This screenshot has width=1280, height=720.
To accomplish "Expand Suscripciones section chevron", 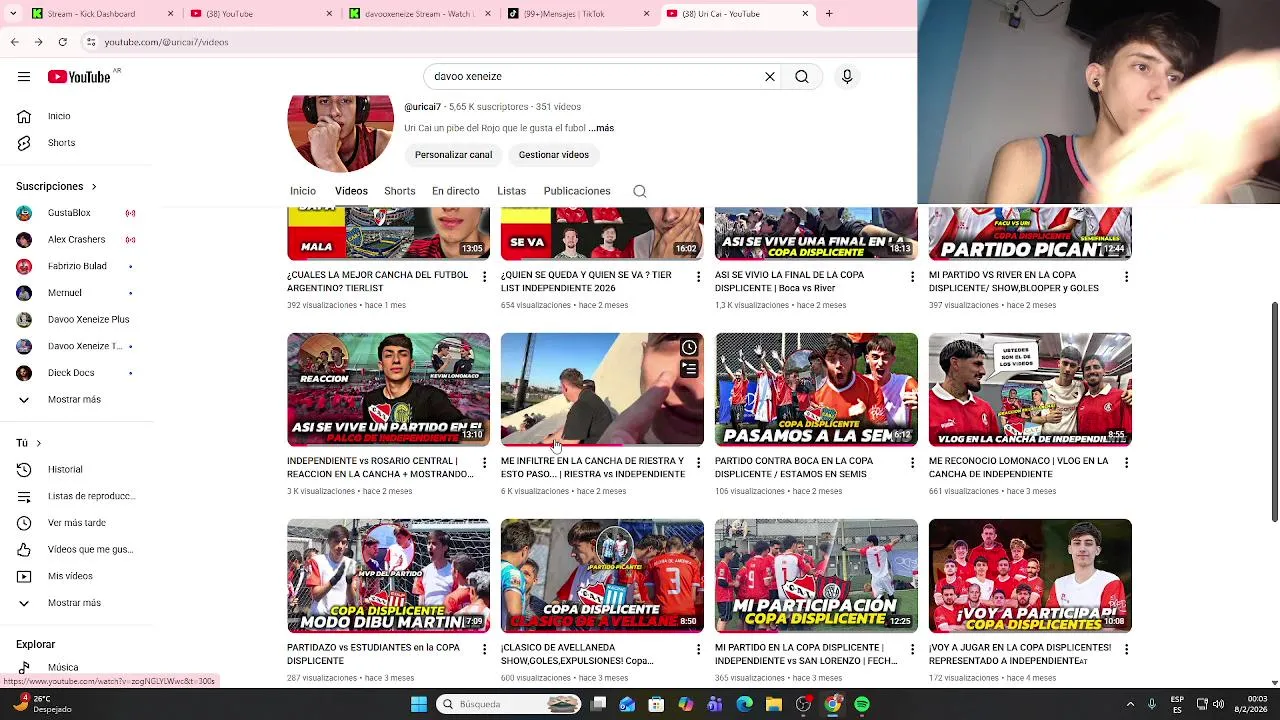I will click(94, 187).
